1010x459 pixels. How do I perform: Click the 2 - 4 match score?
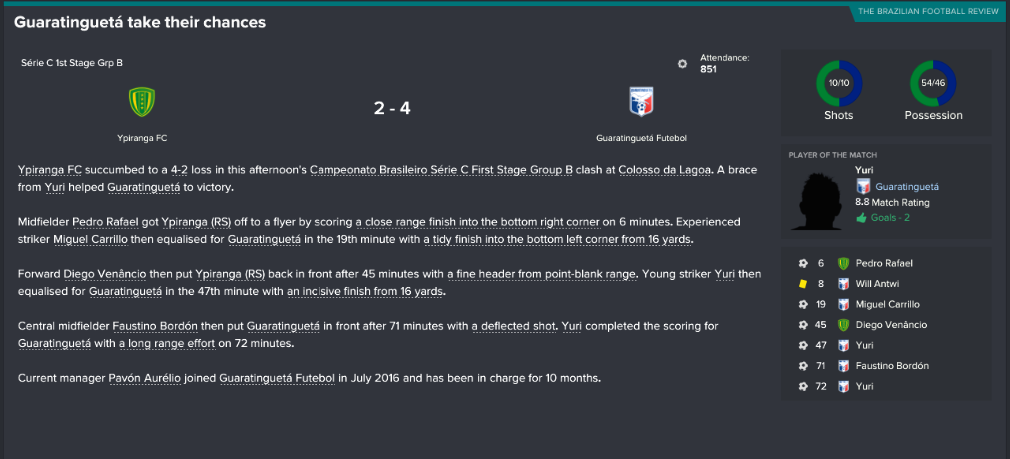pyautogui.click(x=392, y=108)
